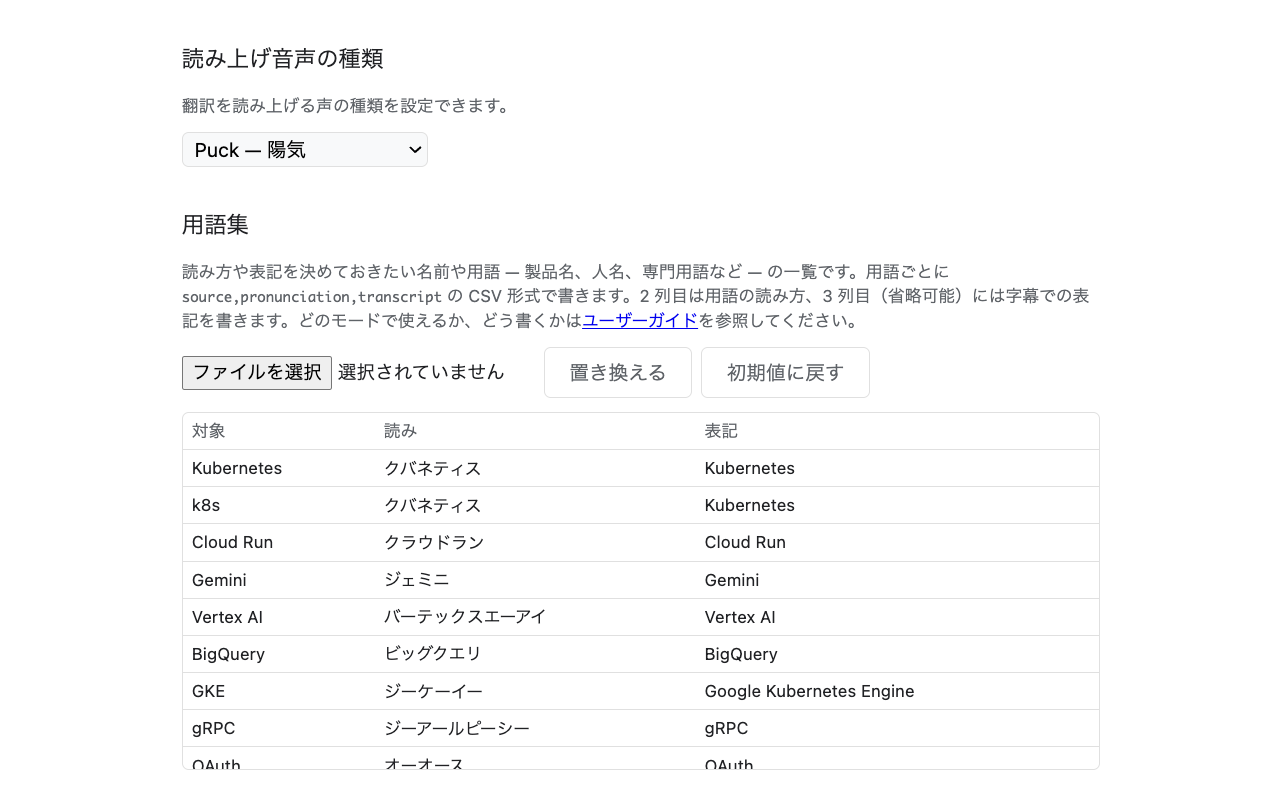This screenshot has height=800, width=1280.
Task: Select Cloud Run in the 表記 column
Action: [745, 542]
